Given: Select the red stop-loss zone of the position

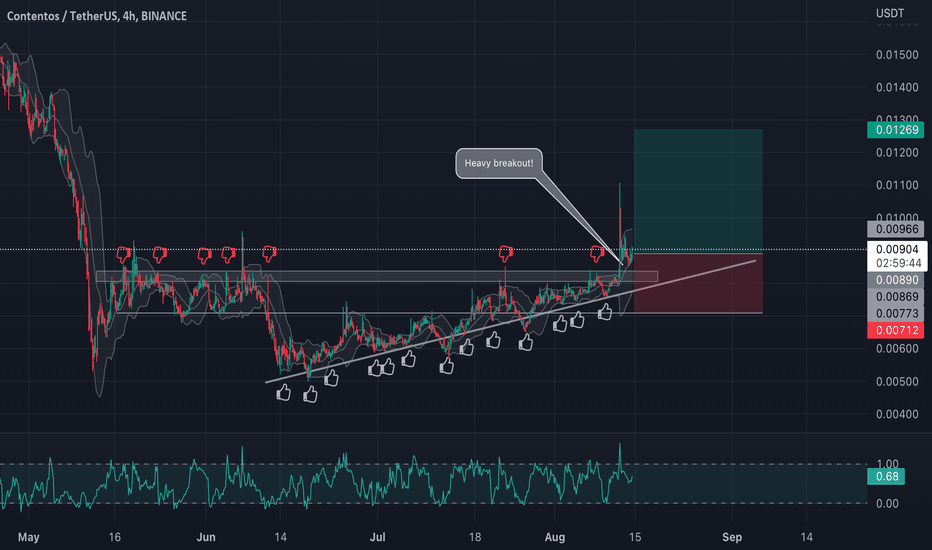Looking at the screenshot, I should 698,284.
